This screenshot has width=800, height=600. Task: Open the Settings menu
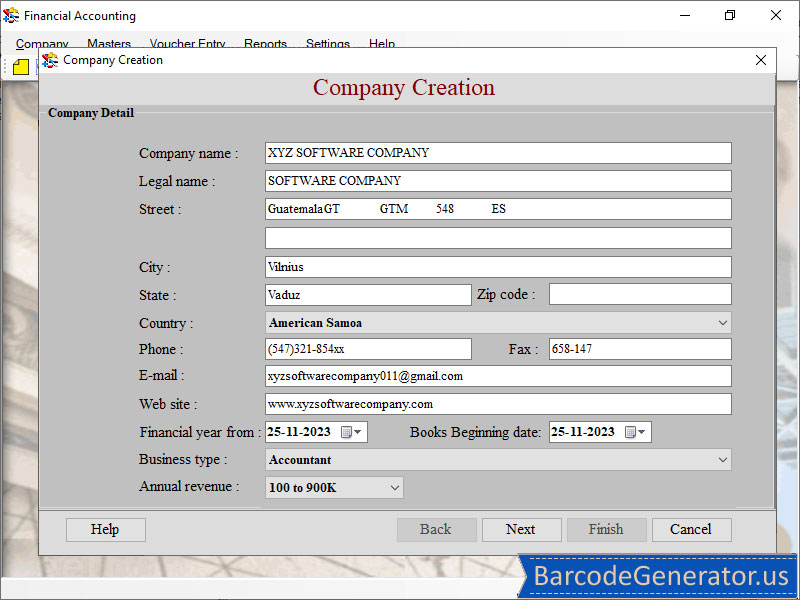[x=328, y=44]
